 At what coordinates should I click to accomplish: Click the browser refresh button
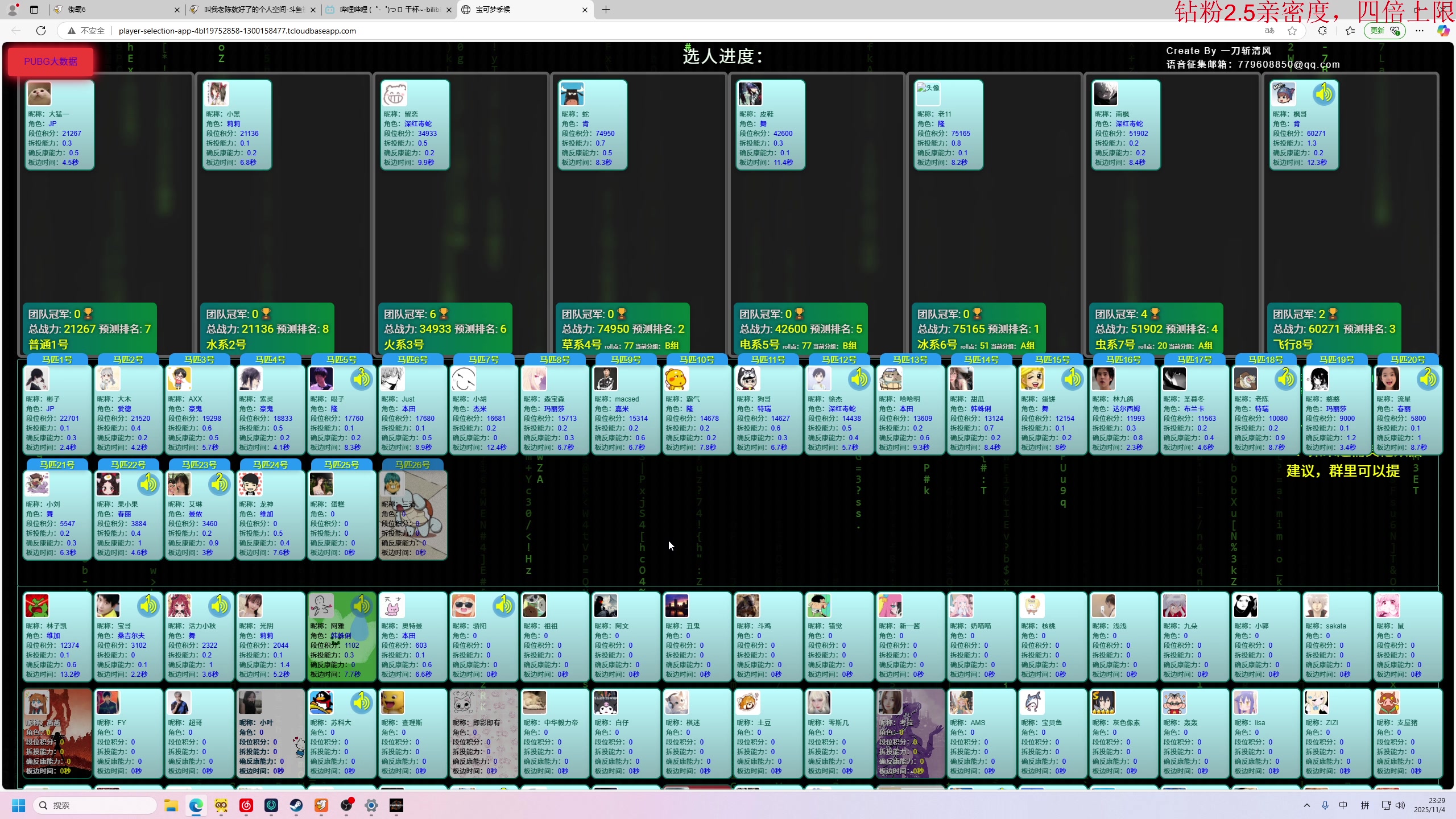point(41,31)
